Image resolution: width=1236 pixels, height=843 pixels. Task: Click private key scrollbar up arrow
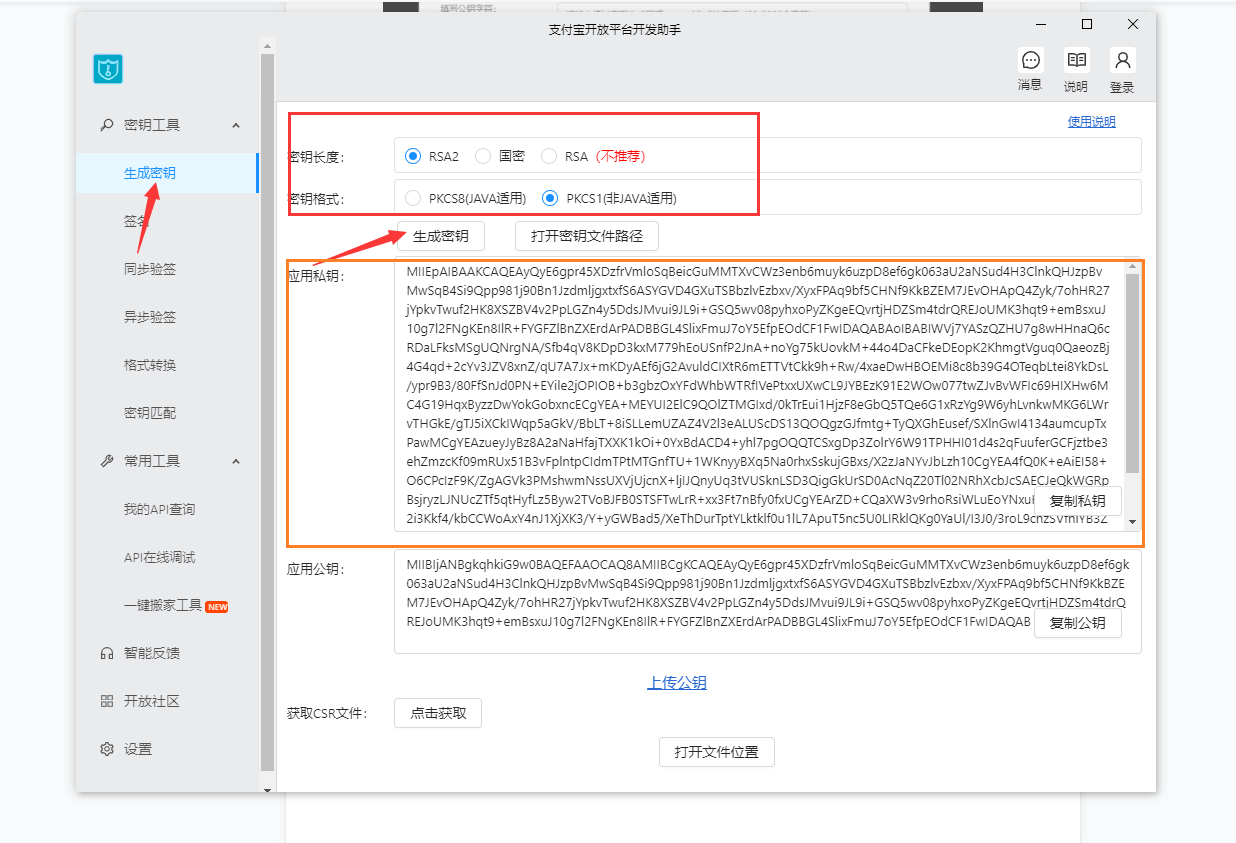pyautogui.click(x=1133, y=267)
